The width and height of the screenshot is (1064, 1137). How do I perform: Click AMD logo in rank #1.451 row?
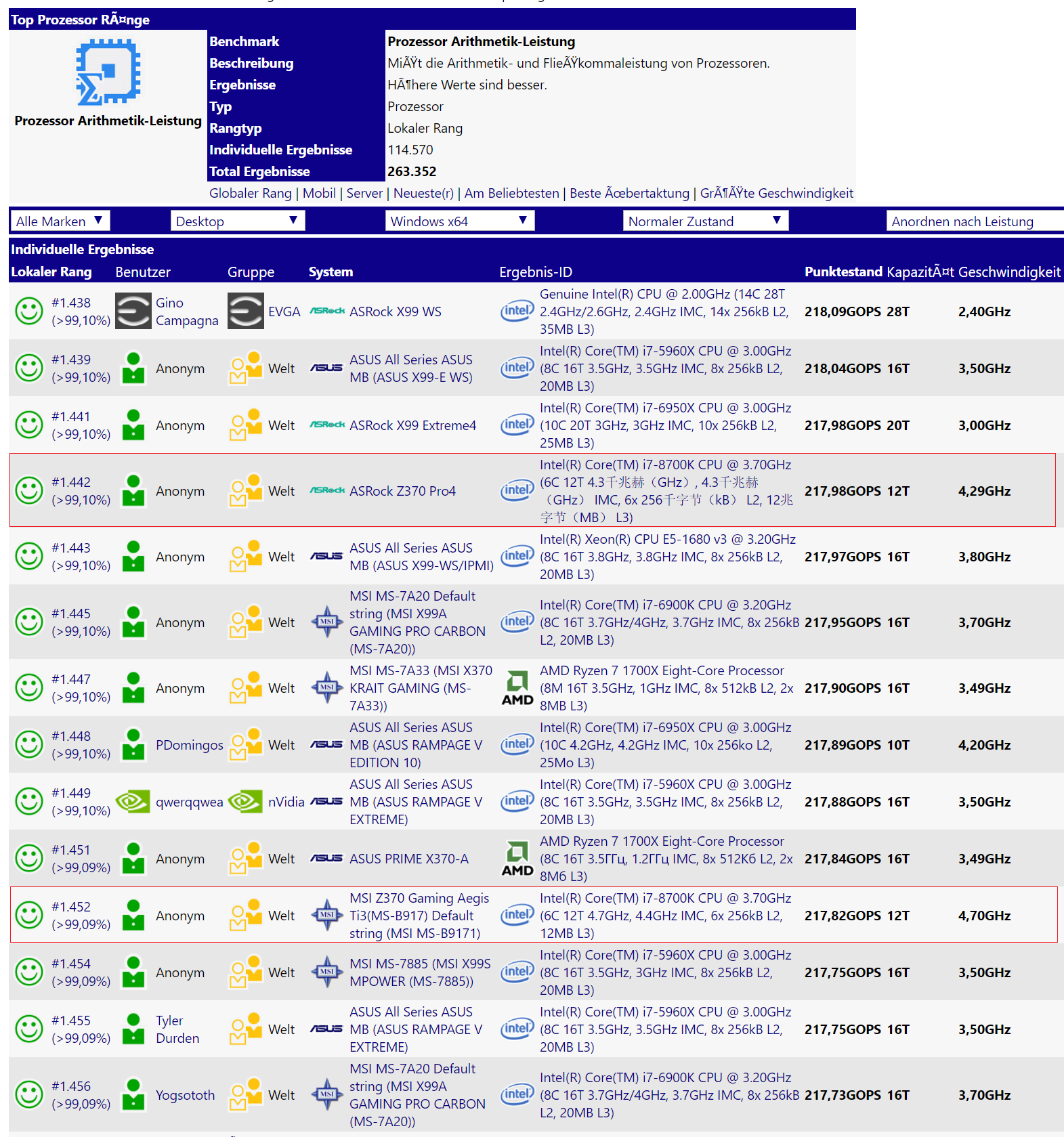[517, 859]
